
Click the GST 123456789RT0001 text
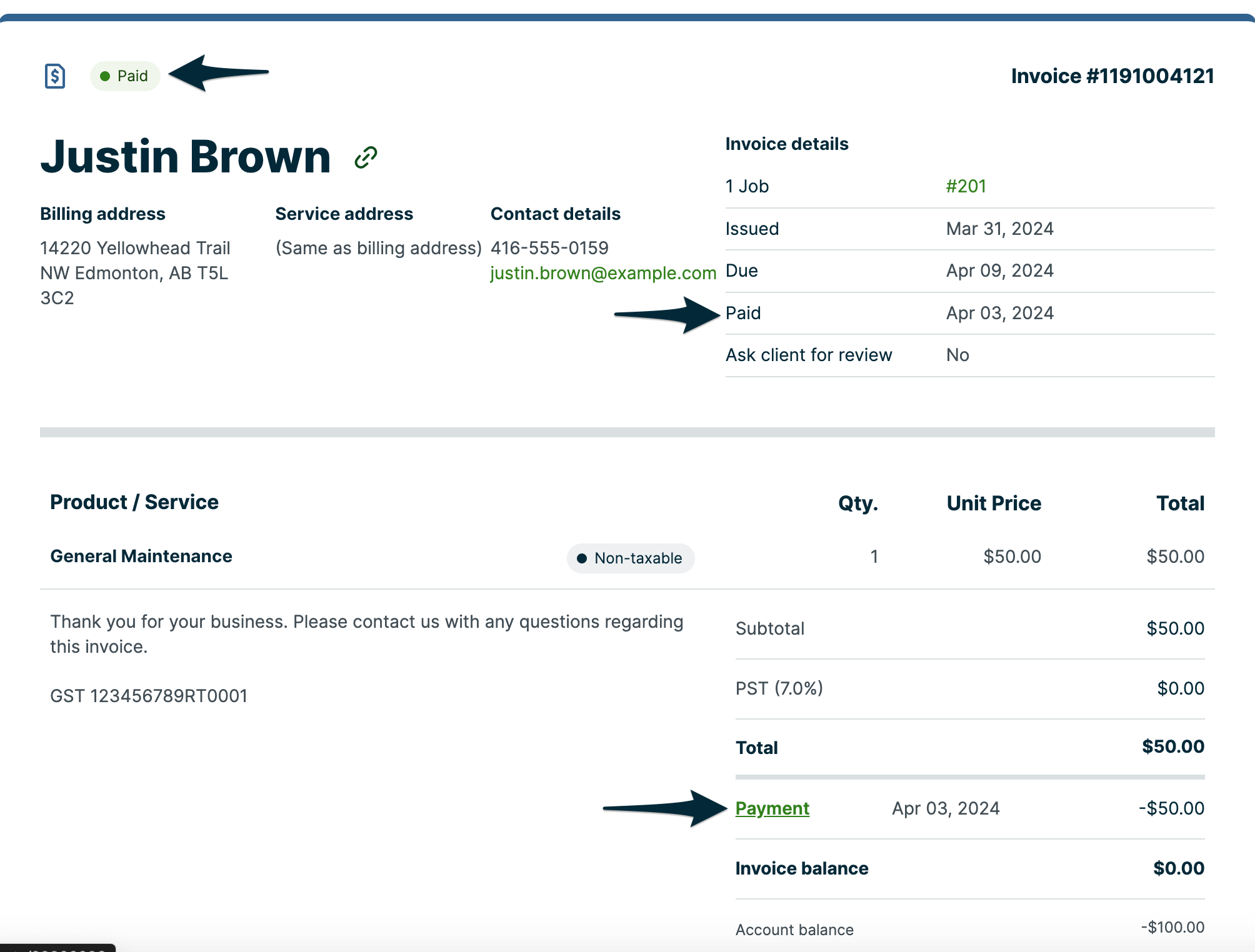[149, 696]
